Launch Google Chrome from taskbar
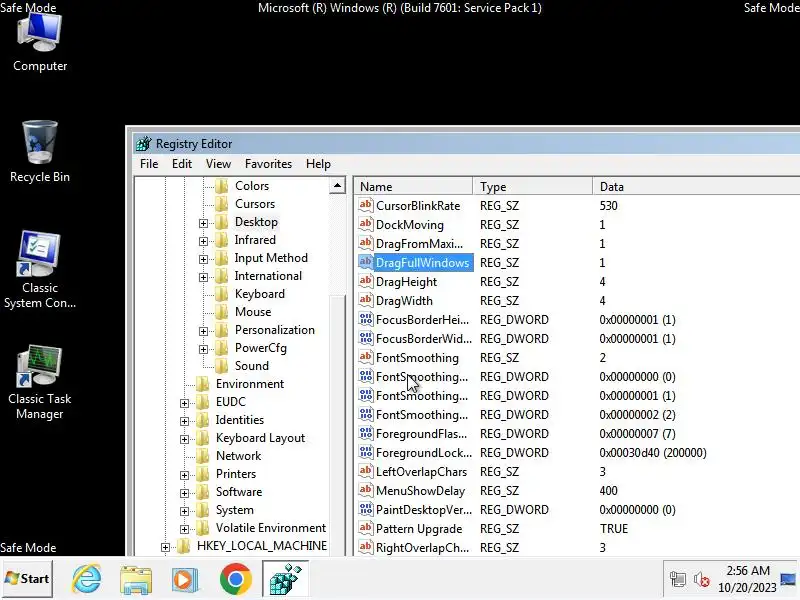This screenshot has width=800, height=600. (235, 579)
